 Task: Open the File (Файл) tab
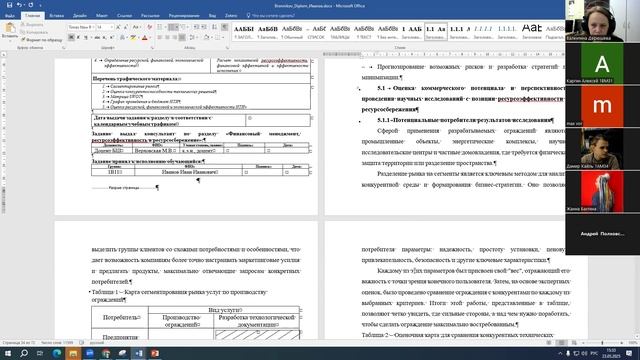point(10,16)
